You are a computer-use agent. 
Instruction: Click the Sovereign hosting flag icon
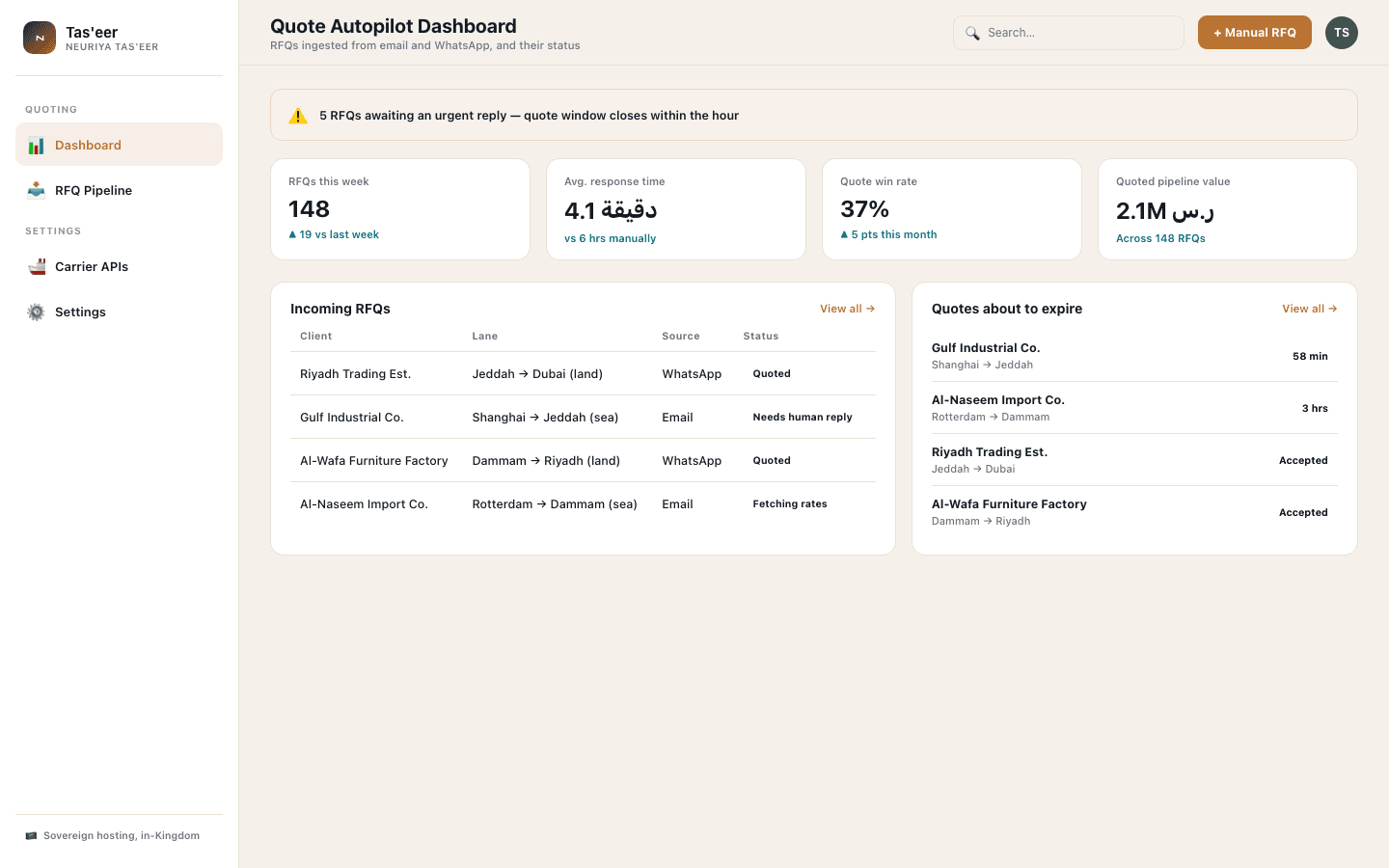click(x=31, y=836)
